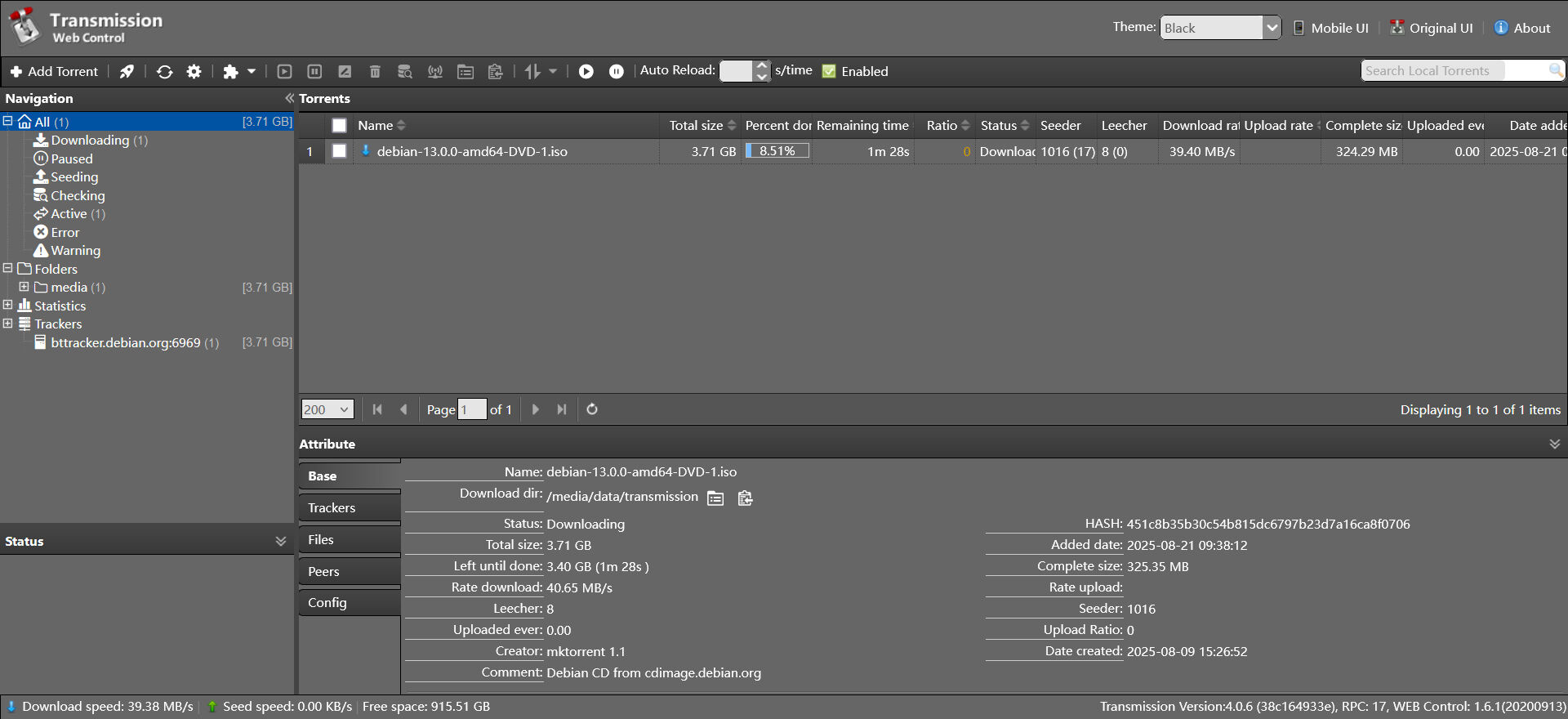Image resolution: width=1568 pixels, height=719 pixels.
Task: Click the start selected torrent icon
Action: (x=284, y=72)
